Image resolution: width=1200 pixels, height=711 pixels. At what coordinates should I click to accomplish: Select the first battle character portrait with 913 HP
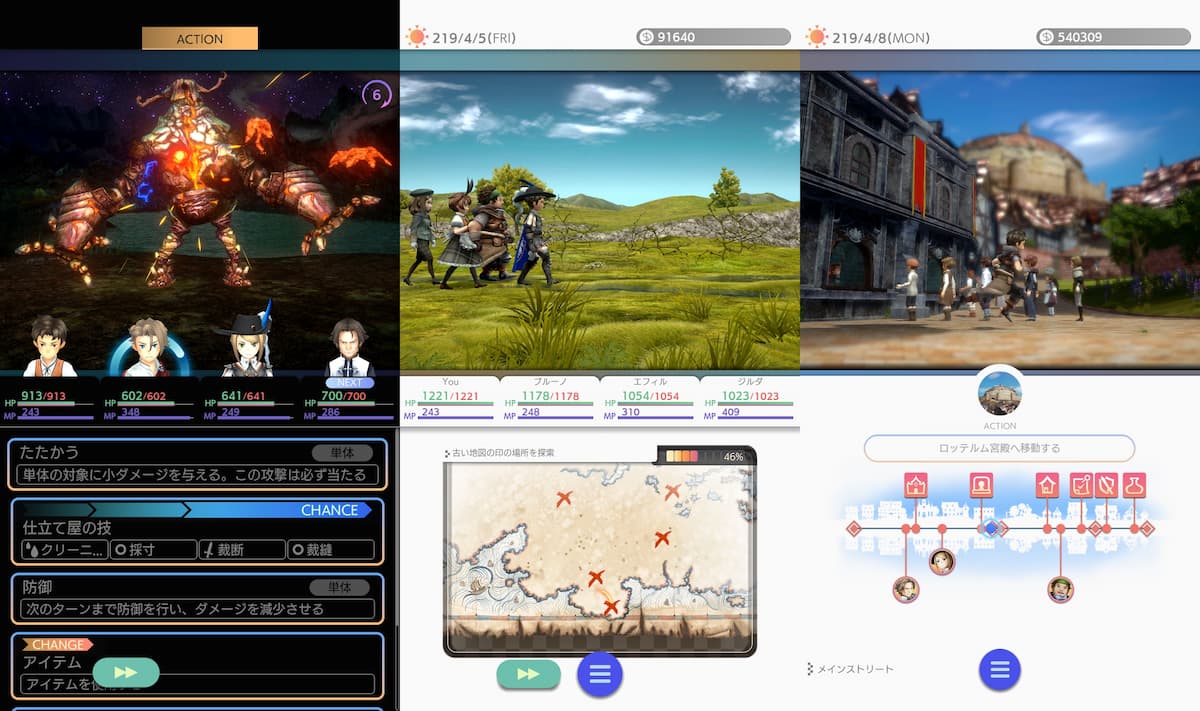click(50, 345)
